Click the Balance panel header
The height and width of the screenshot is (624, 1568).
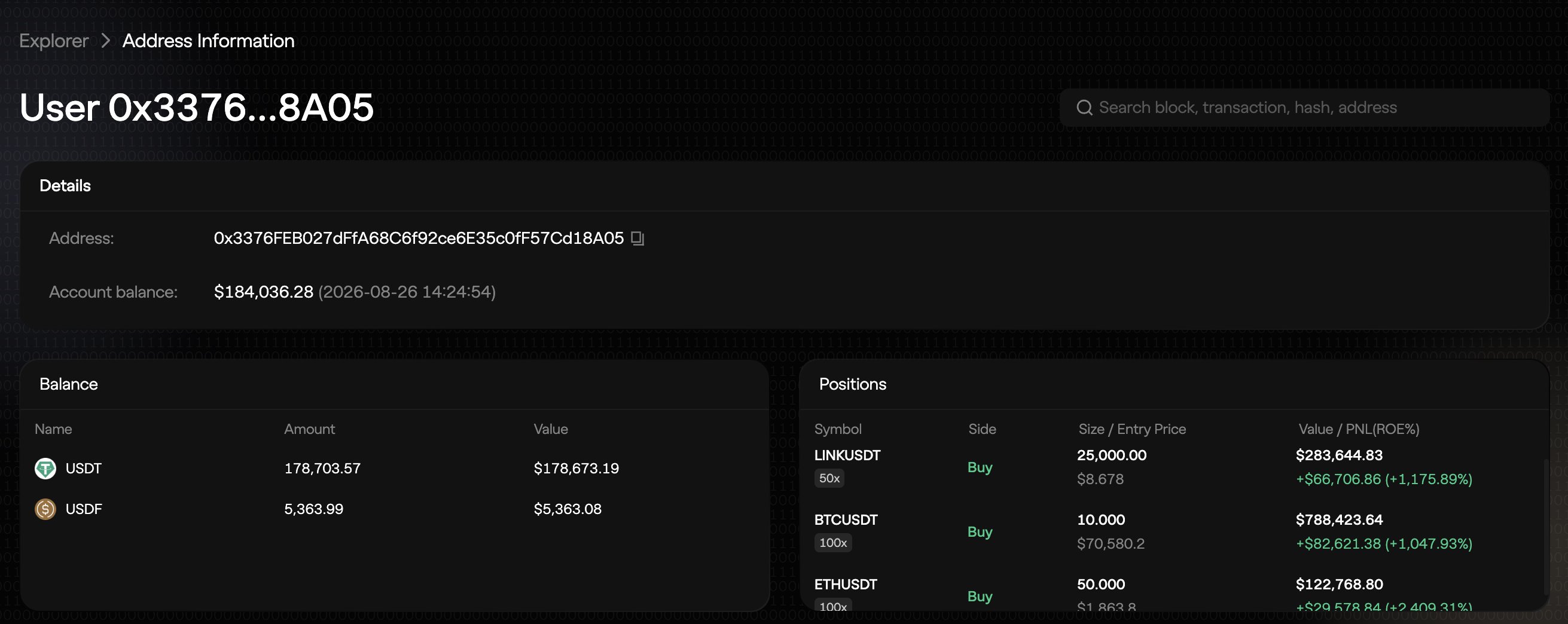pos(68,384)
